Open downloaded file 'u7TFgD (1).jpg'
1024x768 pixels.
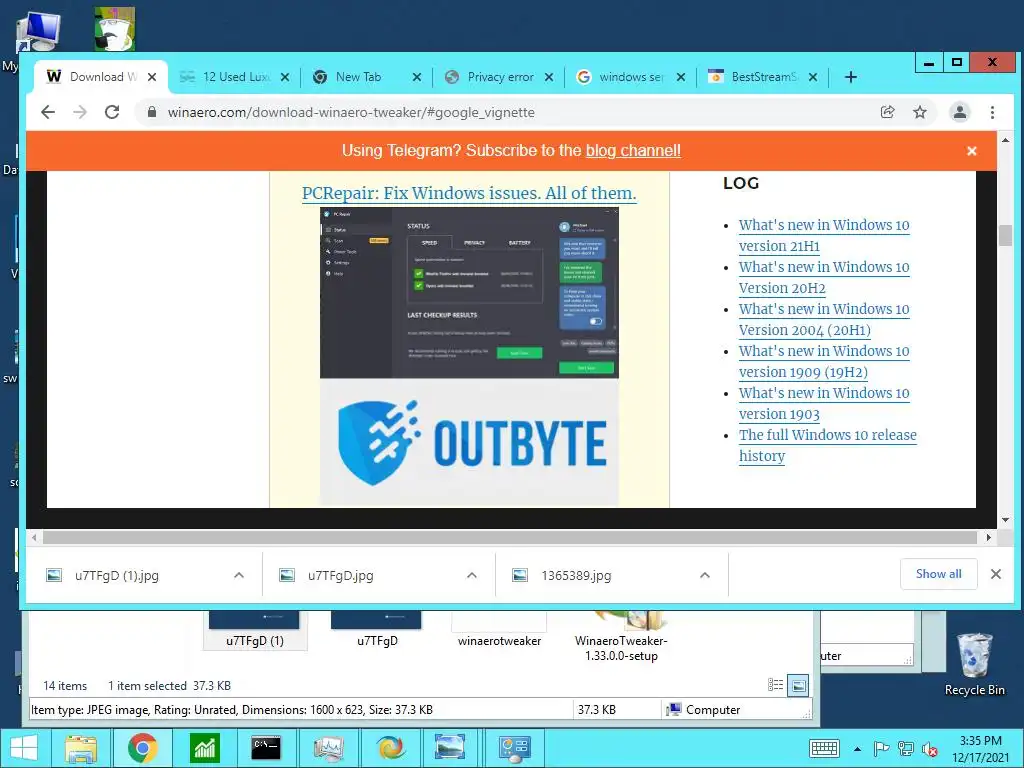point(116,575)
